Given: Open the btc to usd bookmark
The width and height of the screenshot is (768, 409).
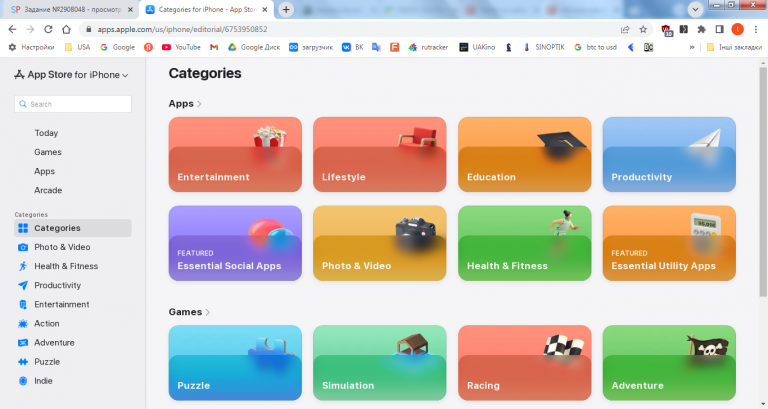Looking at the screenshot, I should [595, 47].
